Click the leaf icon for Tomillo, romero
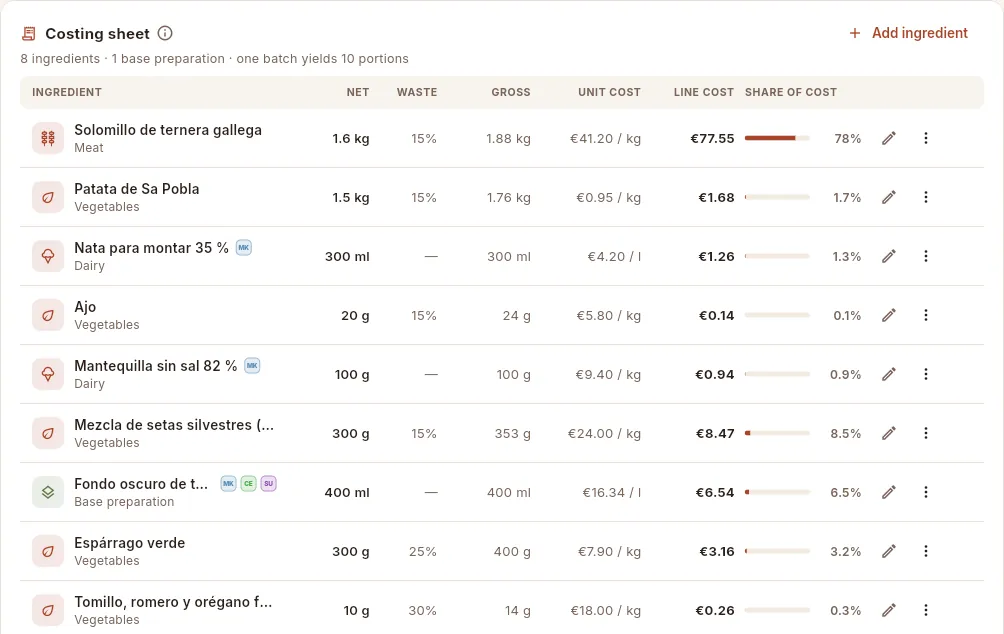The height and width of the screenshot is (634, 1004). [x=48, y=610]
